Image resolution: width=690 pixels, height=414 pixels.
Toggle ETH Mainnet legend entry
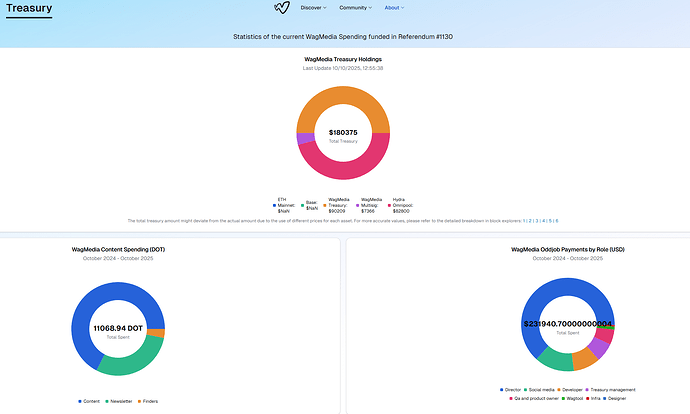coord(284,205)
